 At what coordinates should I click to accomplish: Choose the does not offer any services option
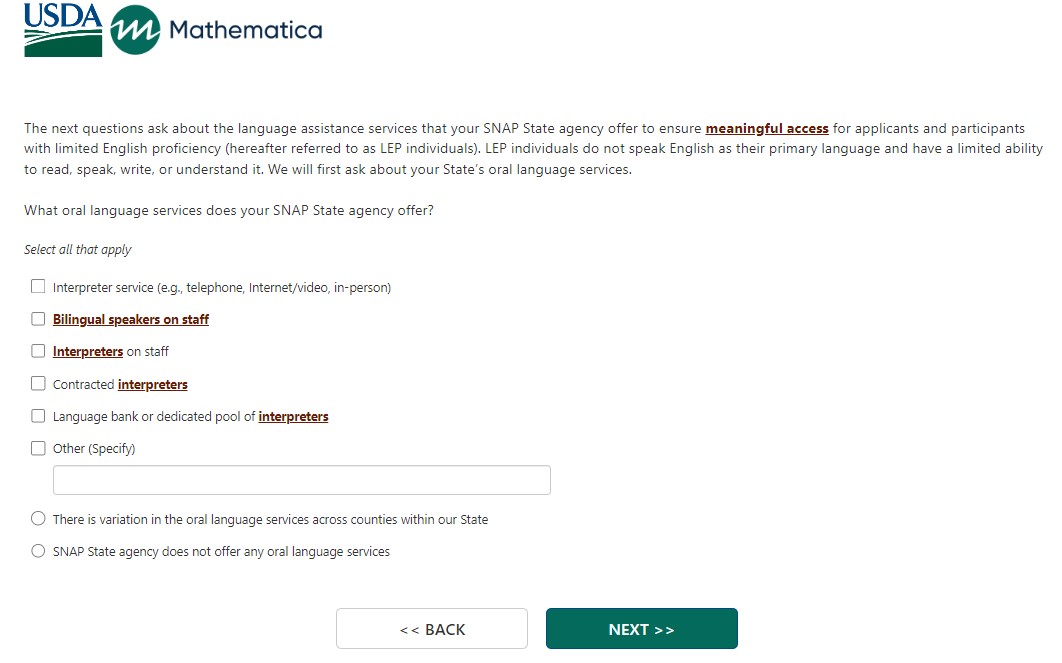tap(38, 551)
